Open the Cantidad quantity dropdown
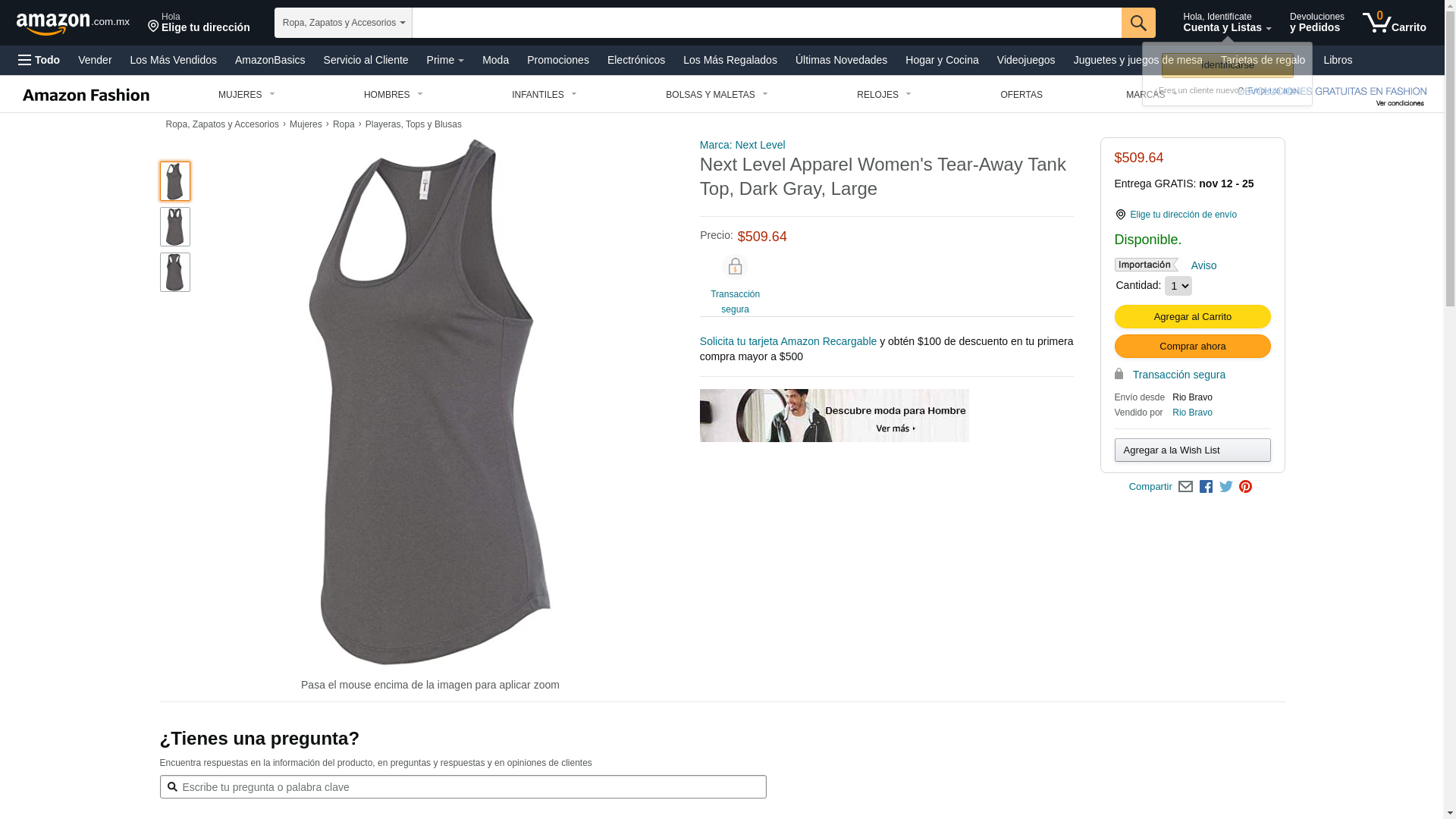The height and width of the screenshot is (819, 1456). (x=1178, y=286)
